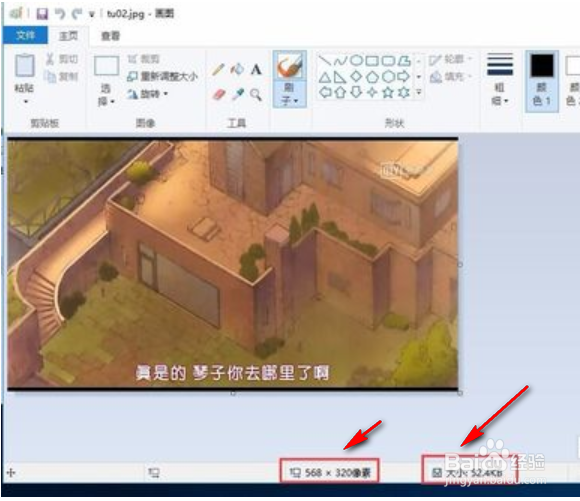Click the Crop (裁剪) button

pos(144,59)
